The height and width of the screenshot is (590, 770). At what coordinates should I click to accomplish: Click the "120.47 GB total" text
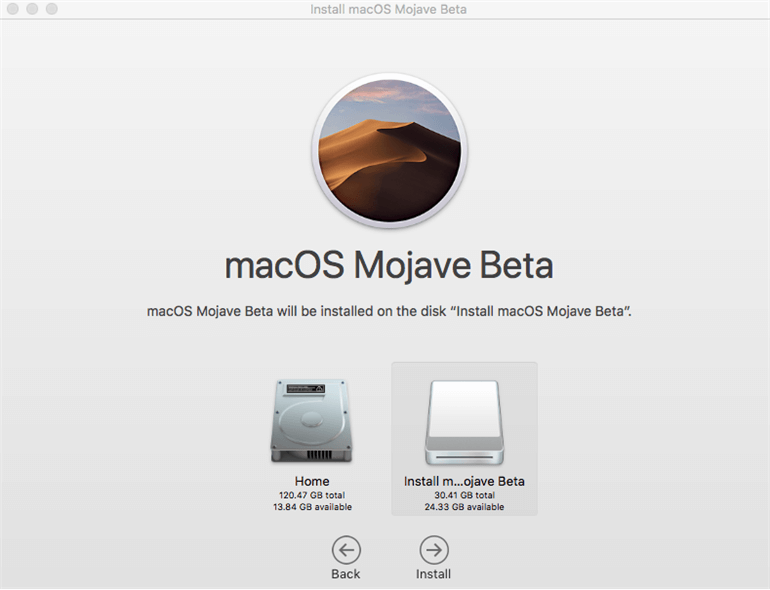point(312,495)
